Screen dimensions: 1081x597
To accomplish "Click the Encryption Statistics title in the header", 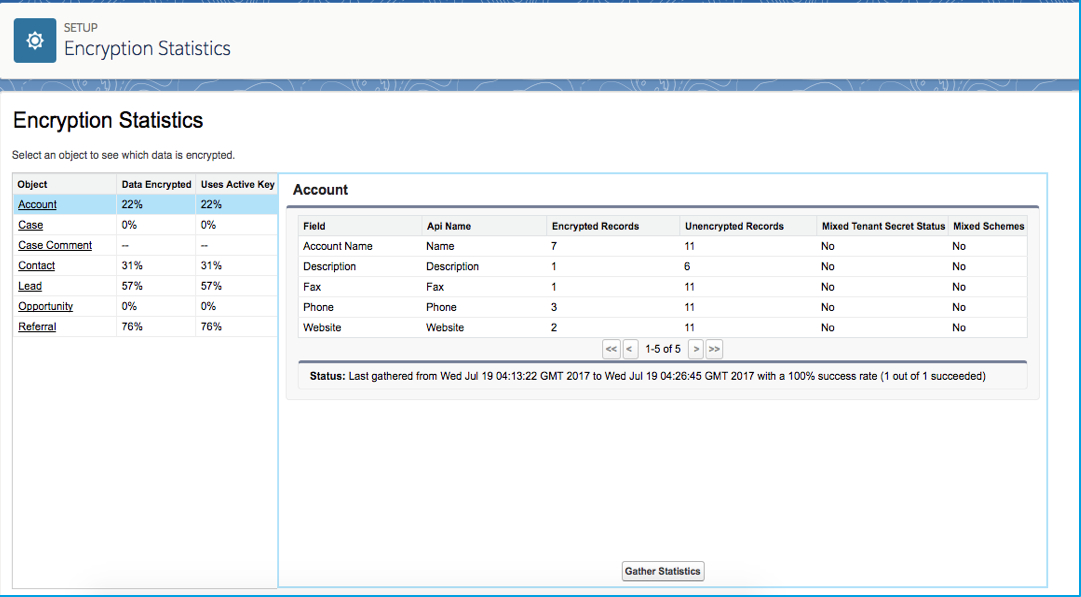I will [x=148, y=48].
